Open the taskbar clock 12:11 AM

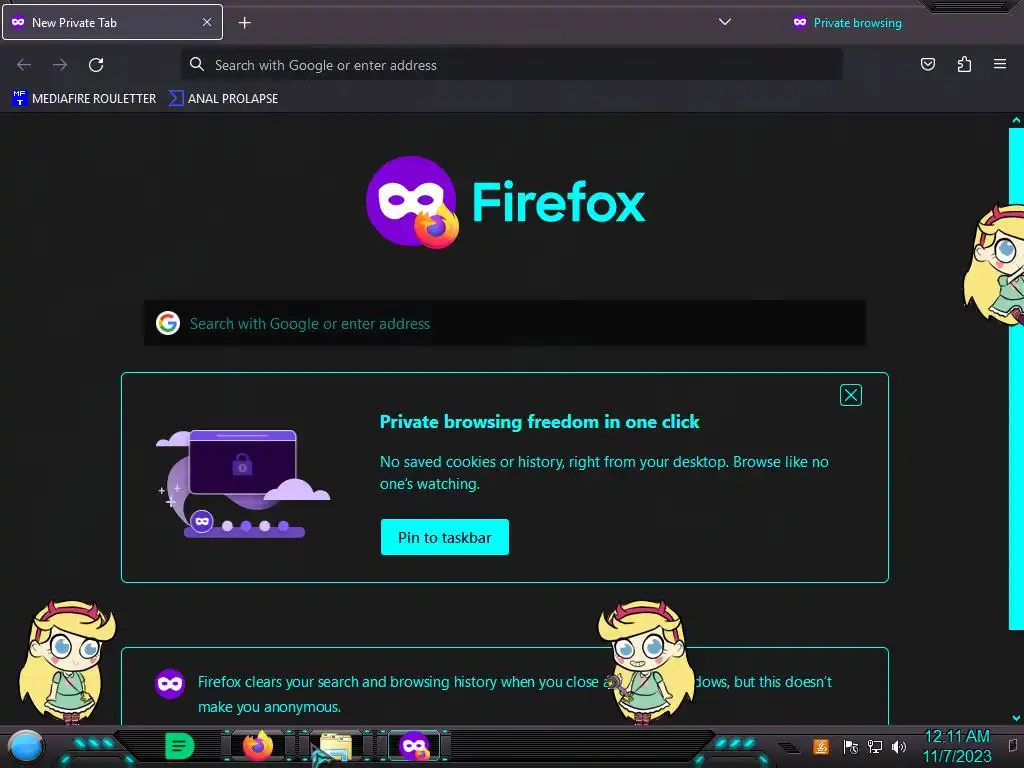[x=957, y=746]
